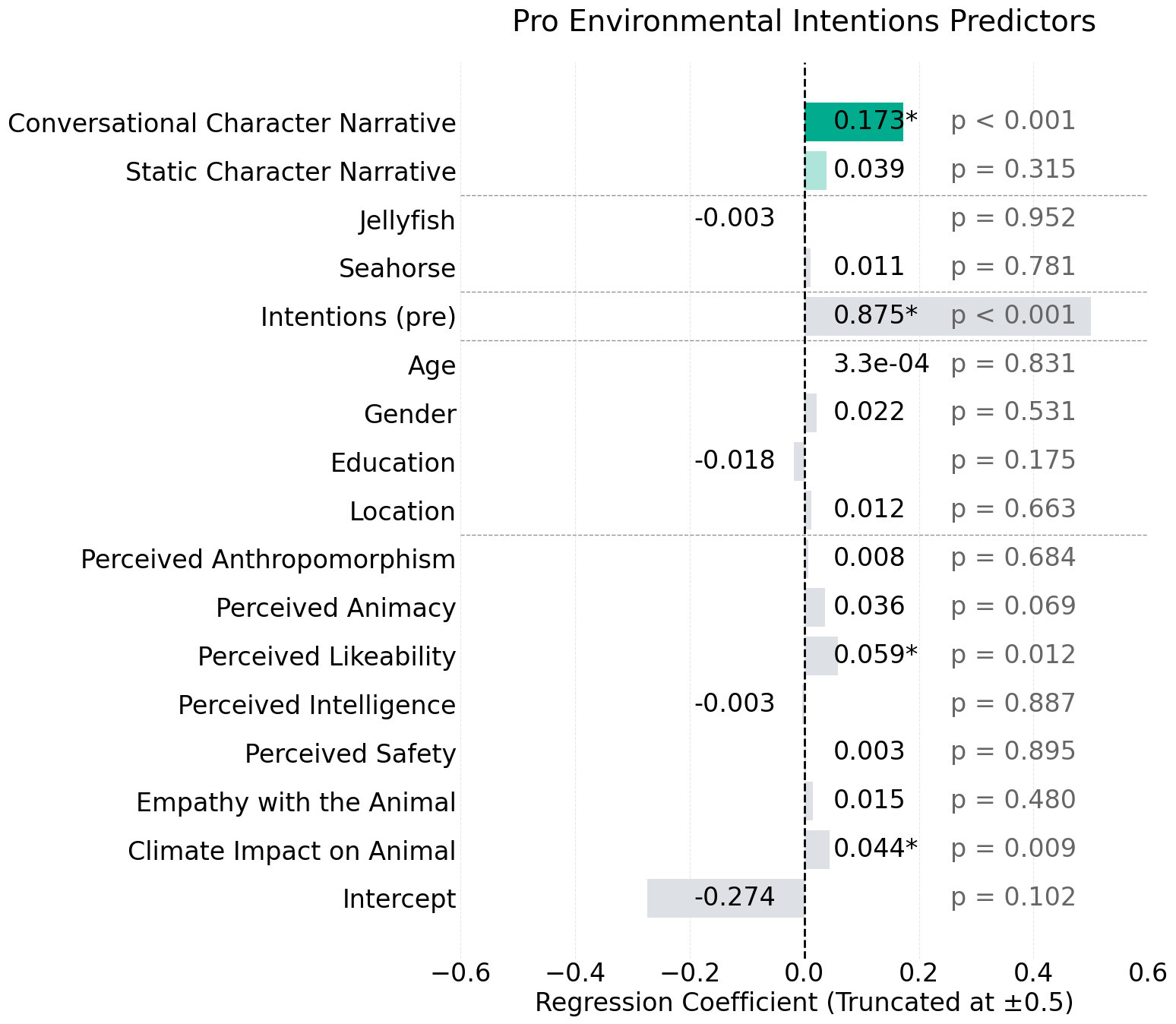Click the Jellyfish row label
The image size is (1176, 1024).
407,221
